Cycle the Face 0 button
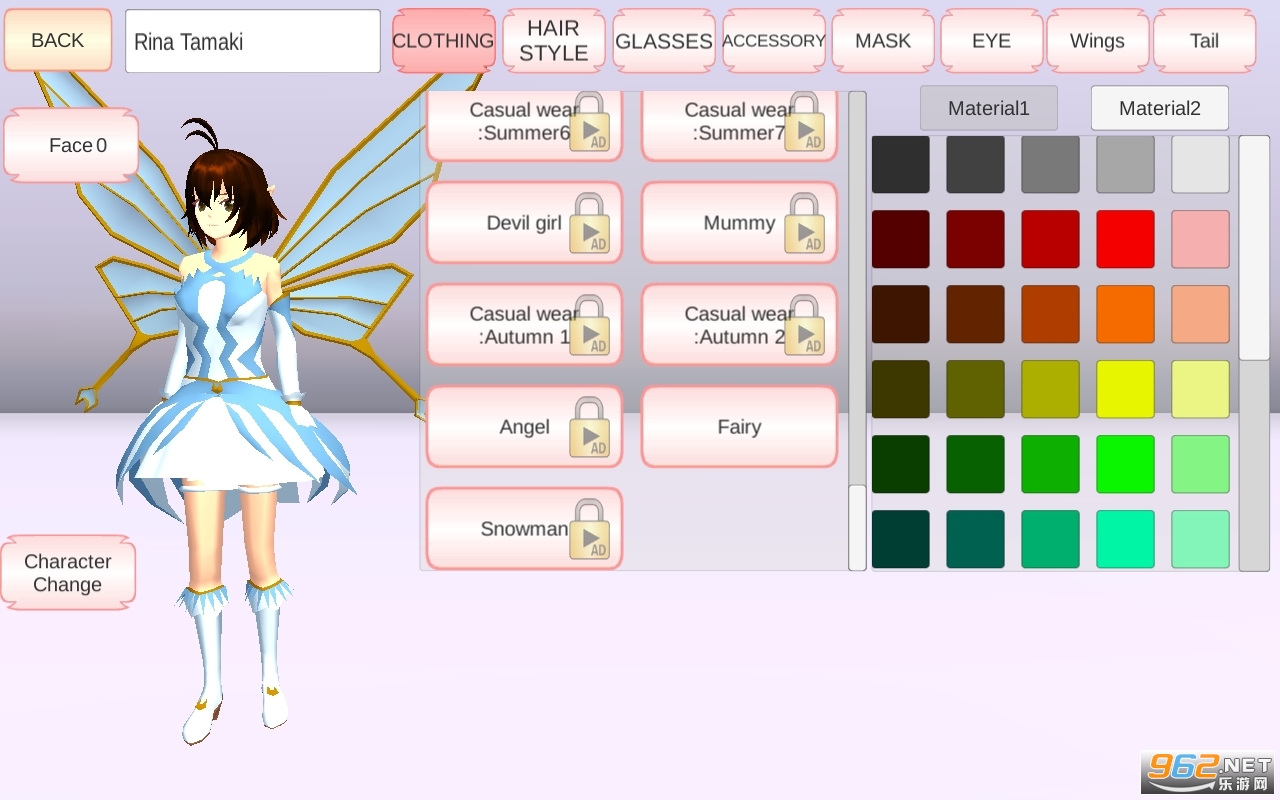The height and width of the screenshot is (800, 1280). 72,146
